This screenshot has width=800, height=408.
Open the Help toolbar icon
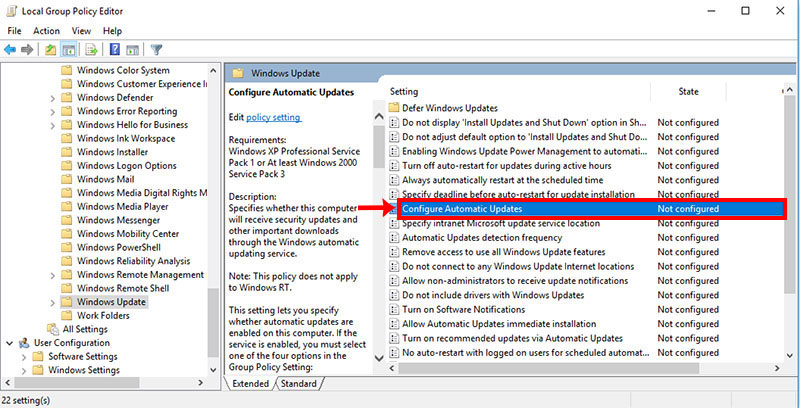(115, 49)
